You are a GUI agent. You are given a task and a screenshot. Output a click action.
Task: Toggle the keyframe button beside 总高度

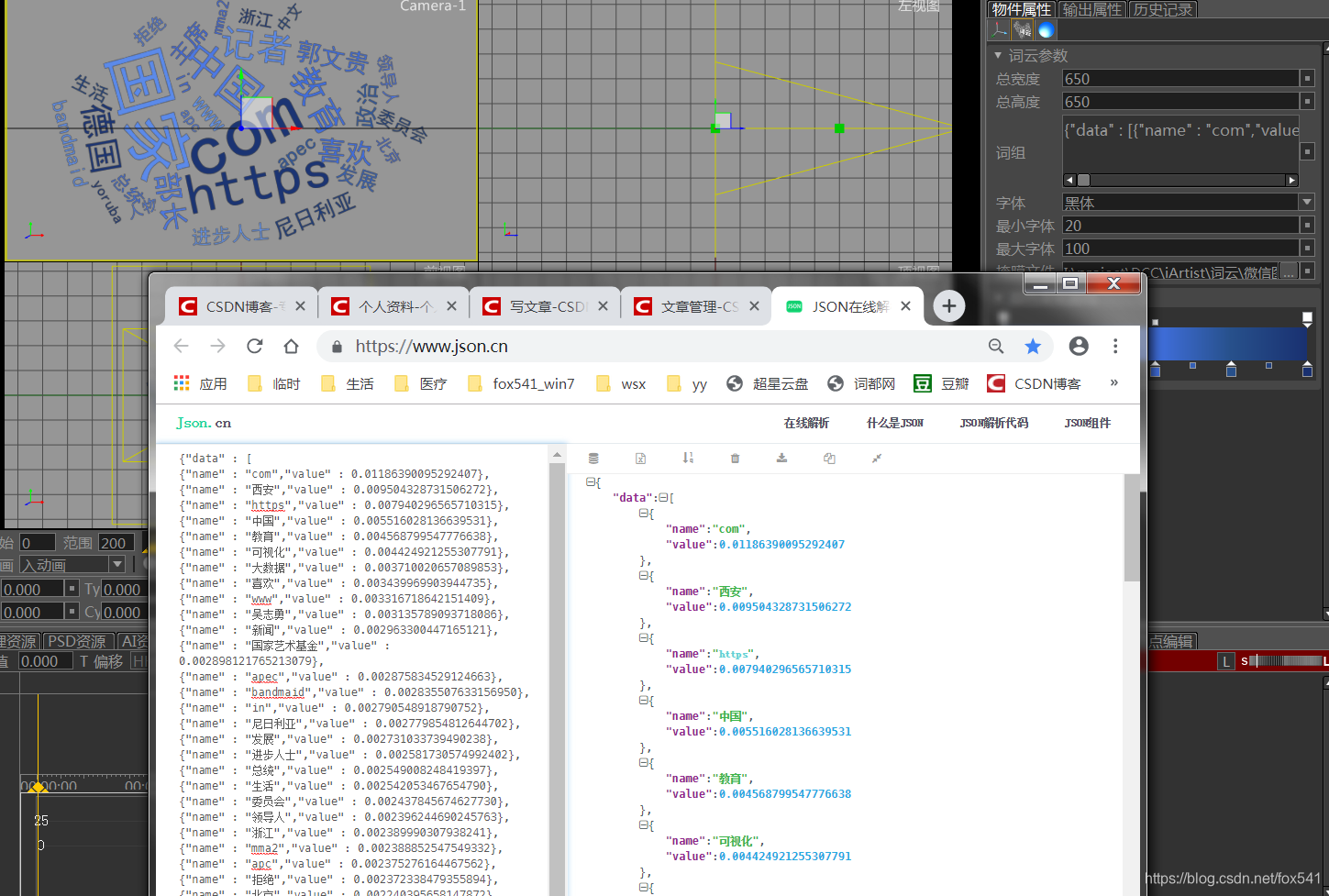pyautogui.click(x=1308, y=101)
